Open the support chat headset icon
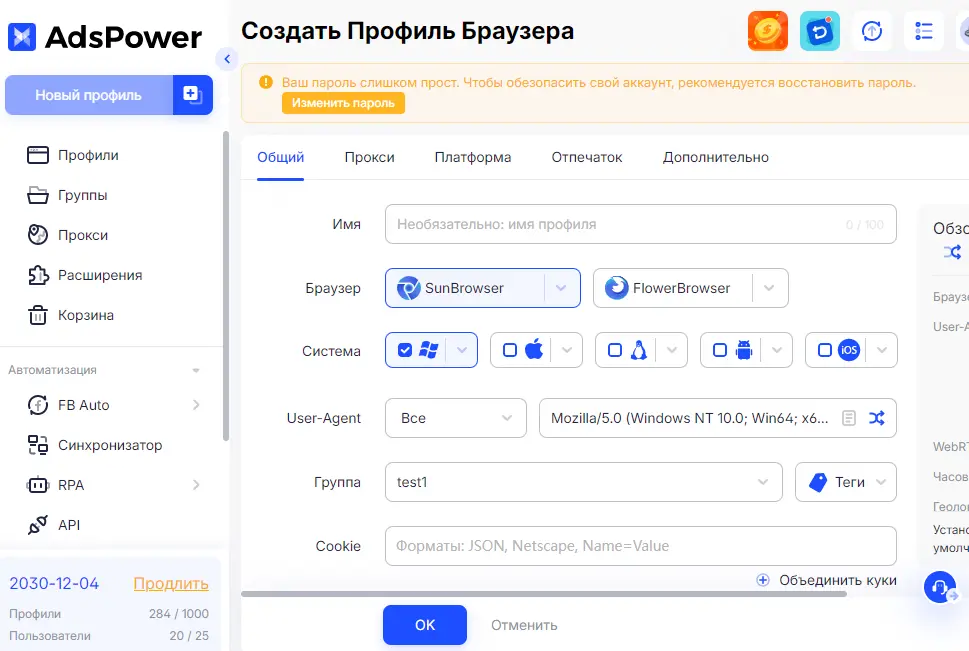The width and height of the screenshot is (969, 651). [x=940, y=587]
